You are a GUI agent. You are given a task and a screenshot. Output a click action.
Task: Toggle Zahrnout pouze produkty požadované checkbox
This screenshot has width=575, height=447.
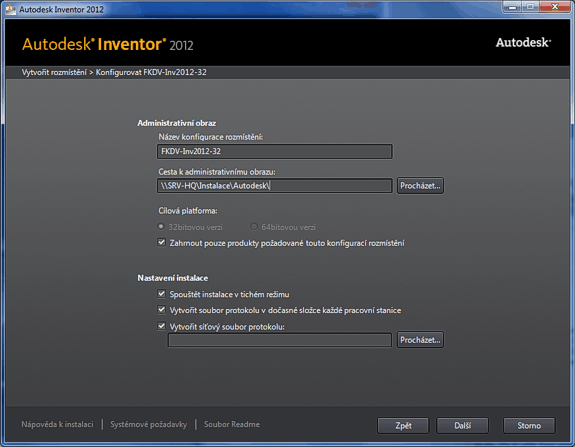(x=161, y=242)
